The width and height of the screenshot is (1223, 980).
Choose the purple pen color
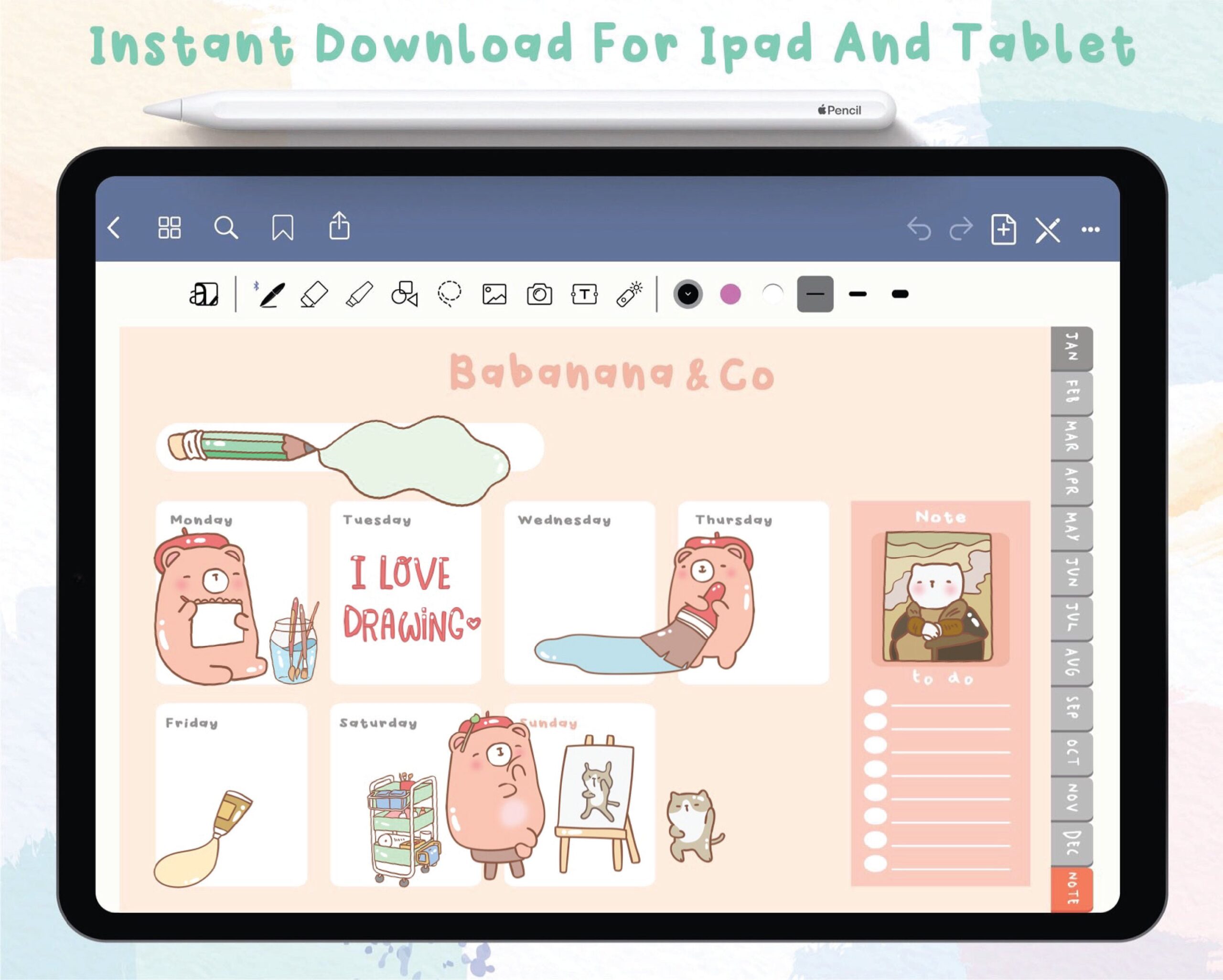730,294
